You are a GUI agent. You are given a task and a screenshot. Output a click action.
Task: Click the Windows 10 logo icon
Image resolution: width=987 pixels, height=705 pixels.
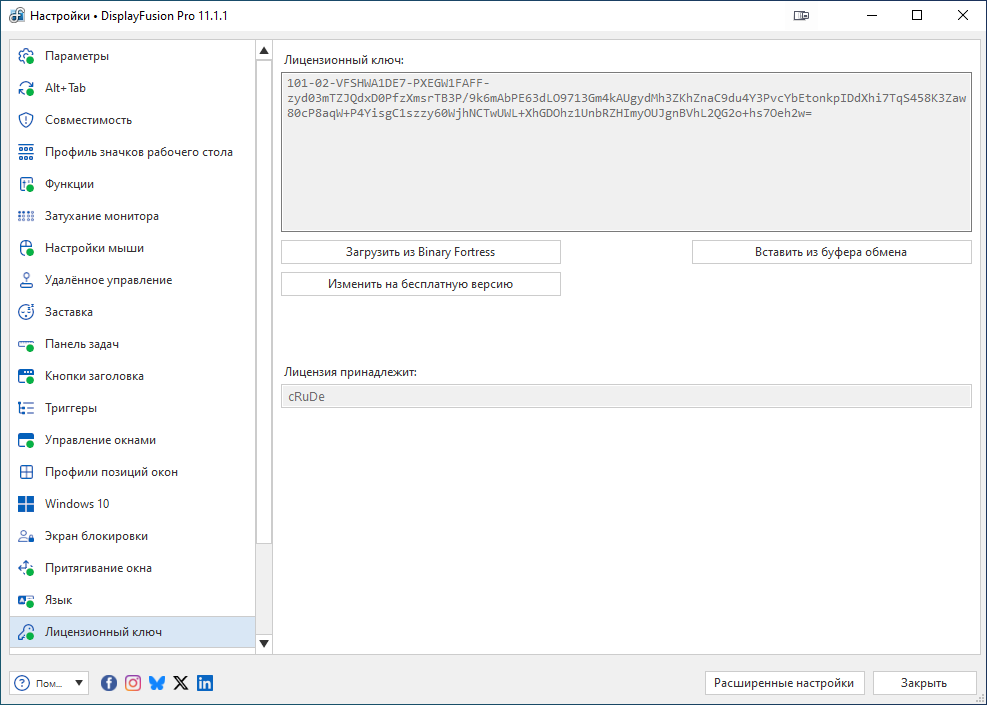(x=27, y=504)
